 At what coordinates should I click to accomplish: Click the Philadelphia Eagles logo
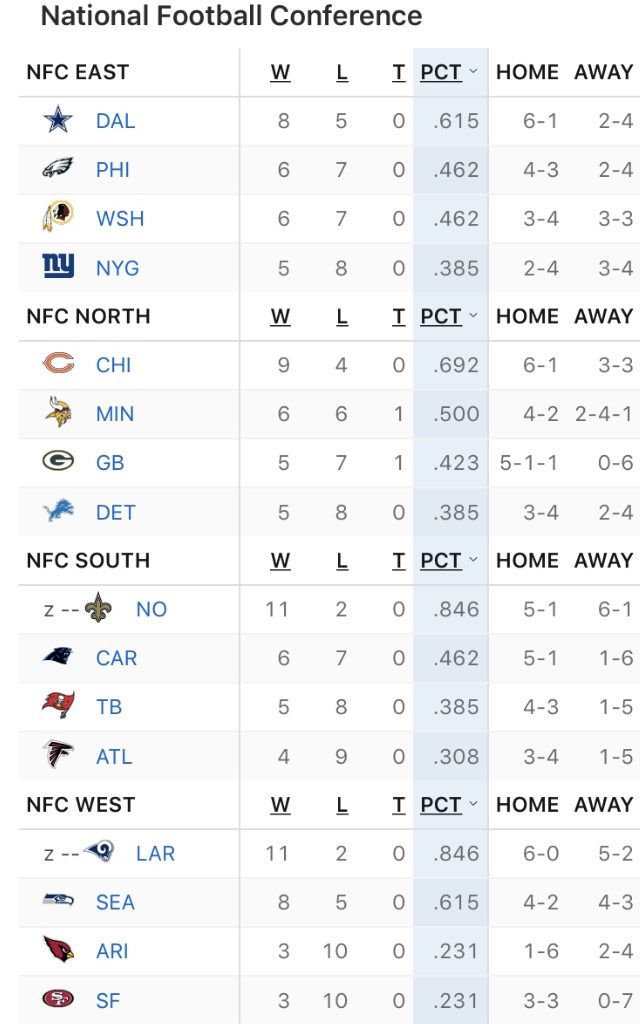58,168
